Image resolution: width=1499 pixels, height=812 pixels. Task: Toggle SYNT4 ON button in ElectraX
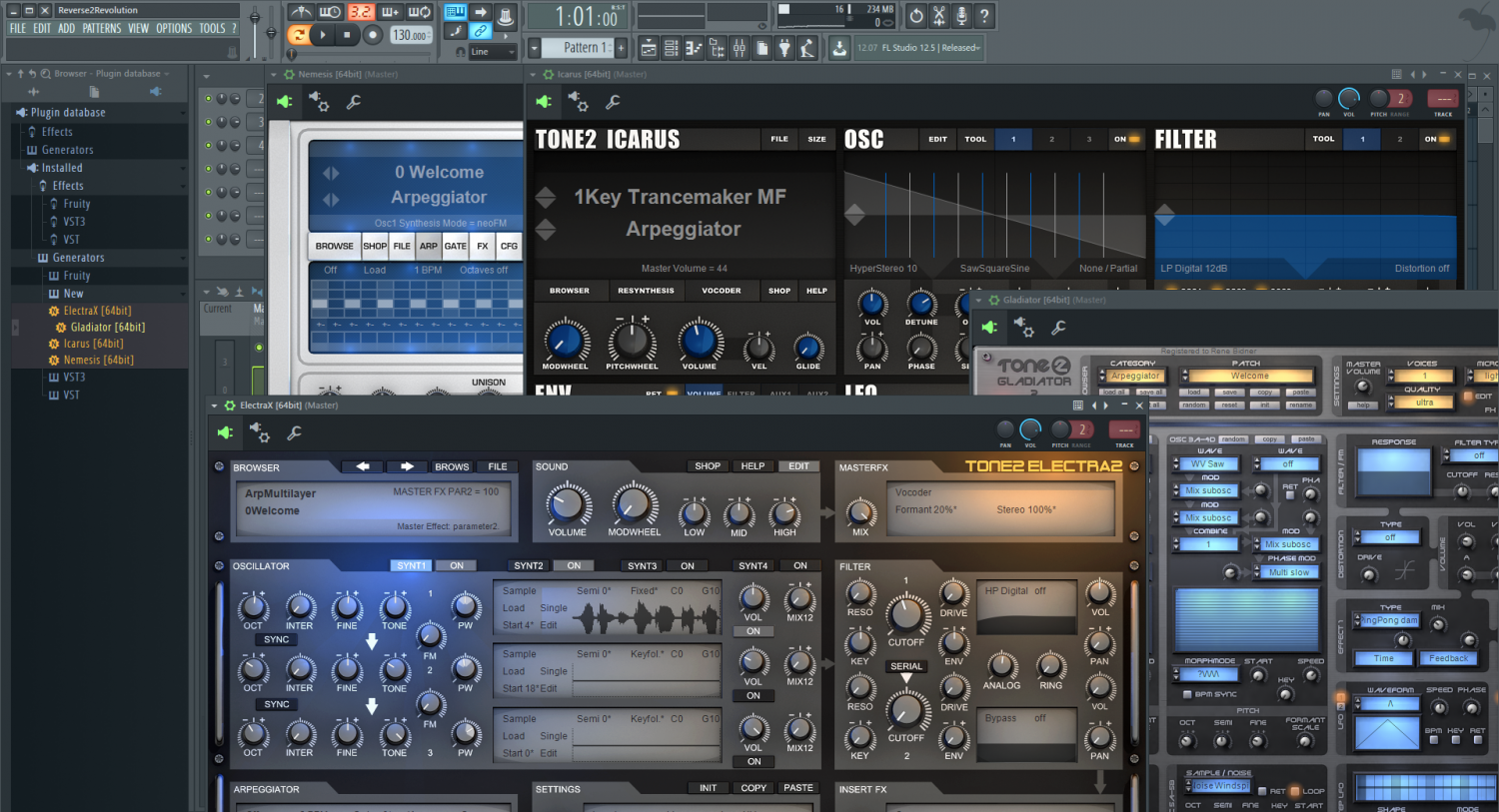800,566
